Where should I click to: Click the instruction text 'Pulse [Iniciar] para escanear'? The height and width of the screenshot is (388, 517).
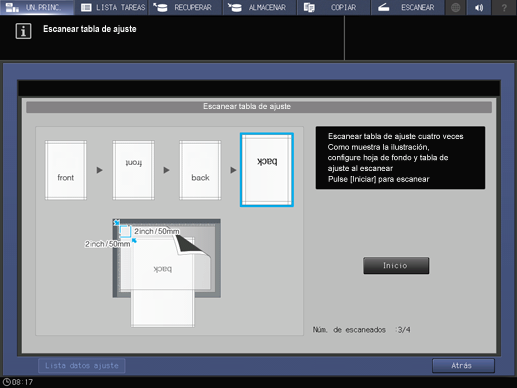pyautogui.click(x=378, y=179)
